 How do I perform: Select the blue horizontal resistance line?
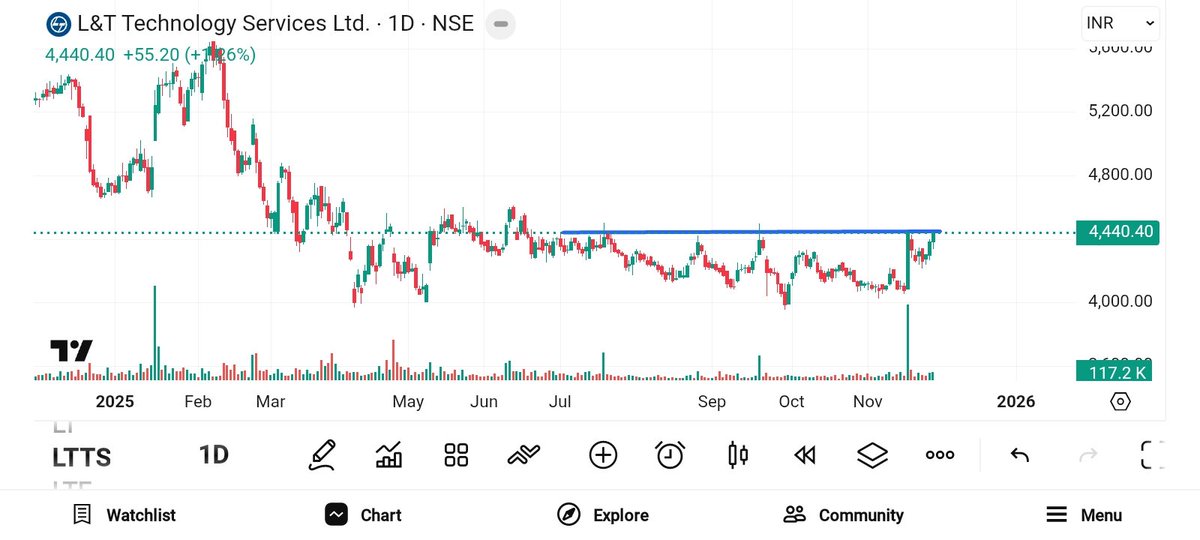(x=750, y=232)
